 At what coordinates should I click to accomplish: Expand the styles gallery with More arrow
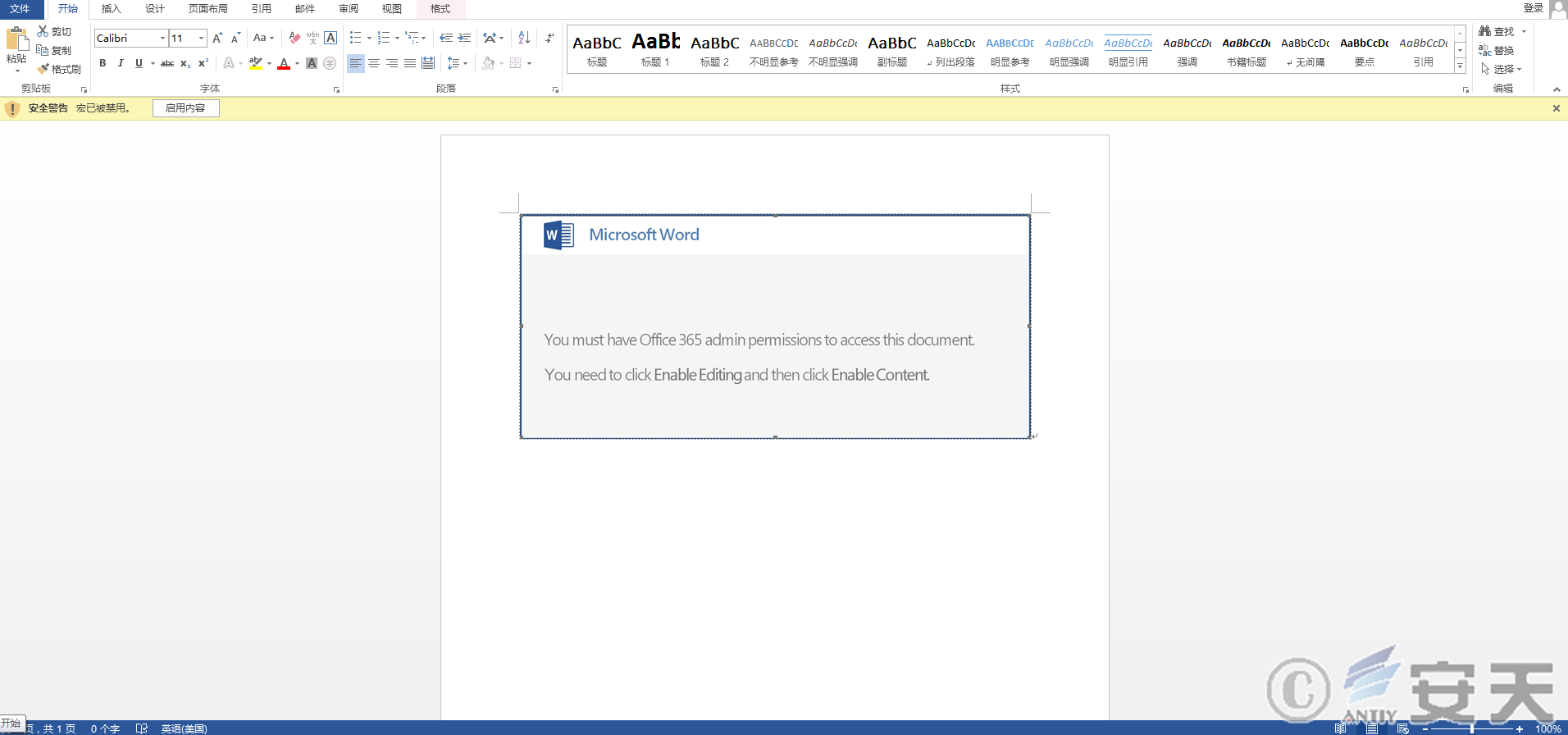1461,66
